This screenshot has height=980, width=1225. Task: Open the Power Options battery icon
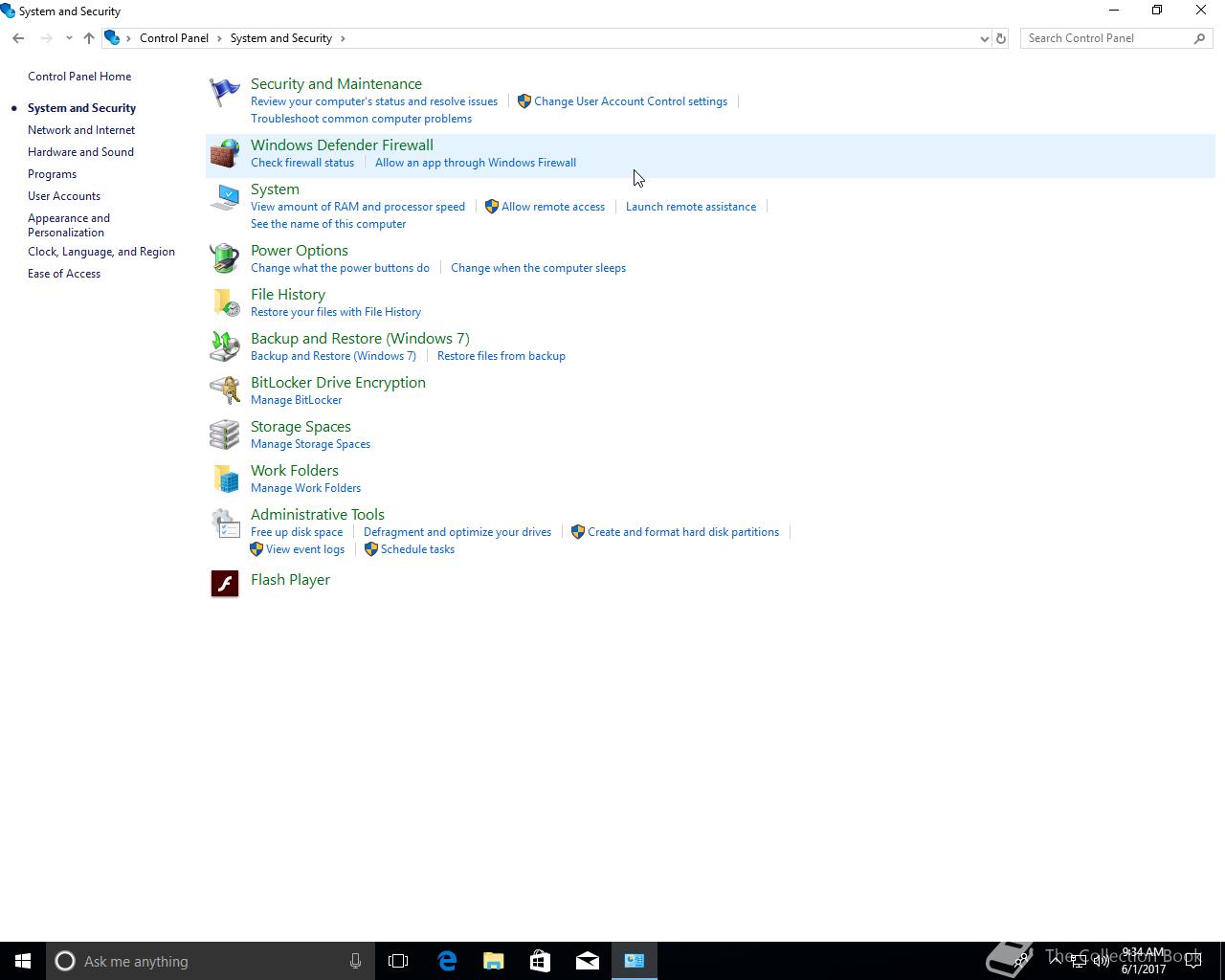(x=225, y=259)
